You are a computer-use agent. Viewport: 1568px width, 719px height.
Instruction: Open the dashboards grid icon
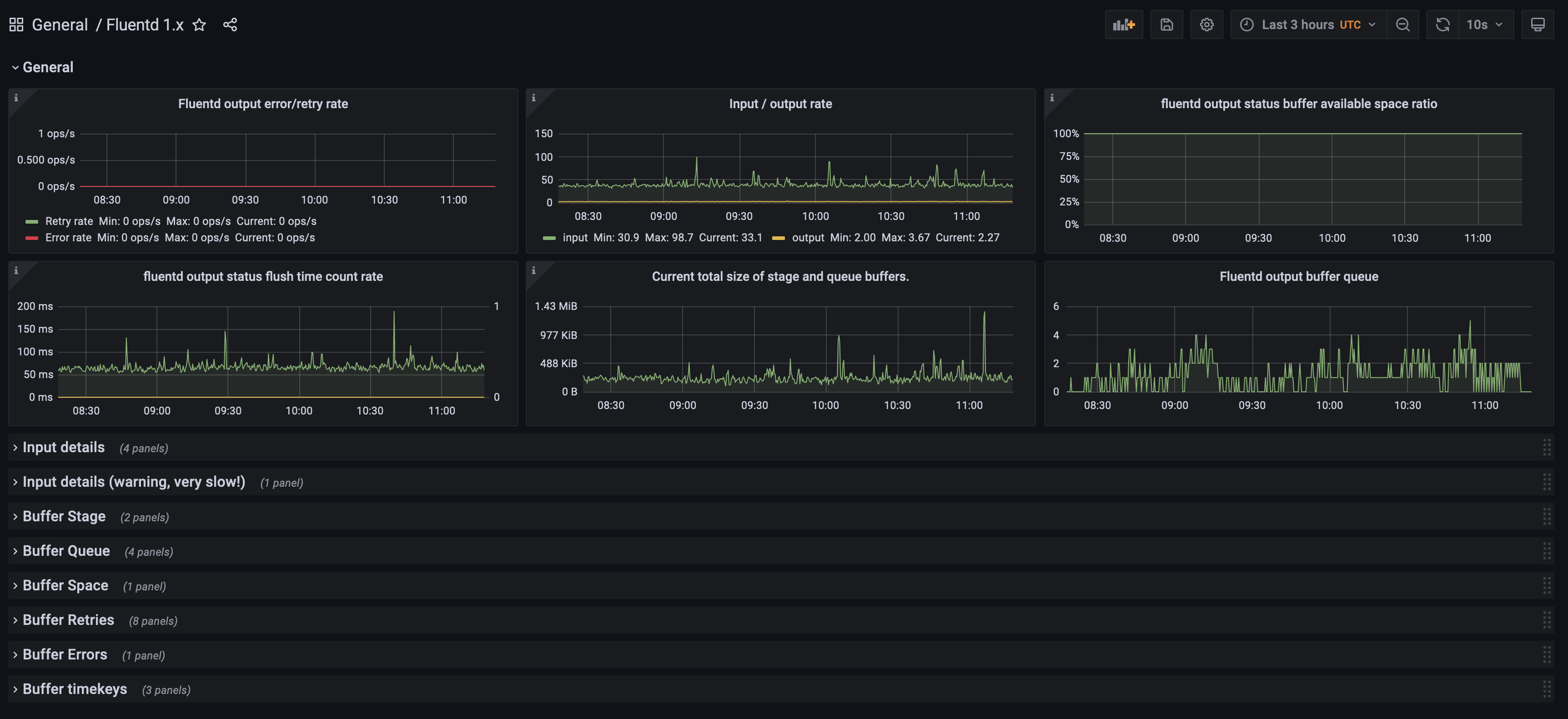(x=16, y=25)
